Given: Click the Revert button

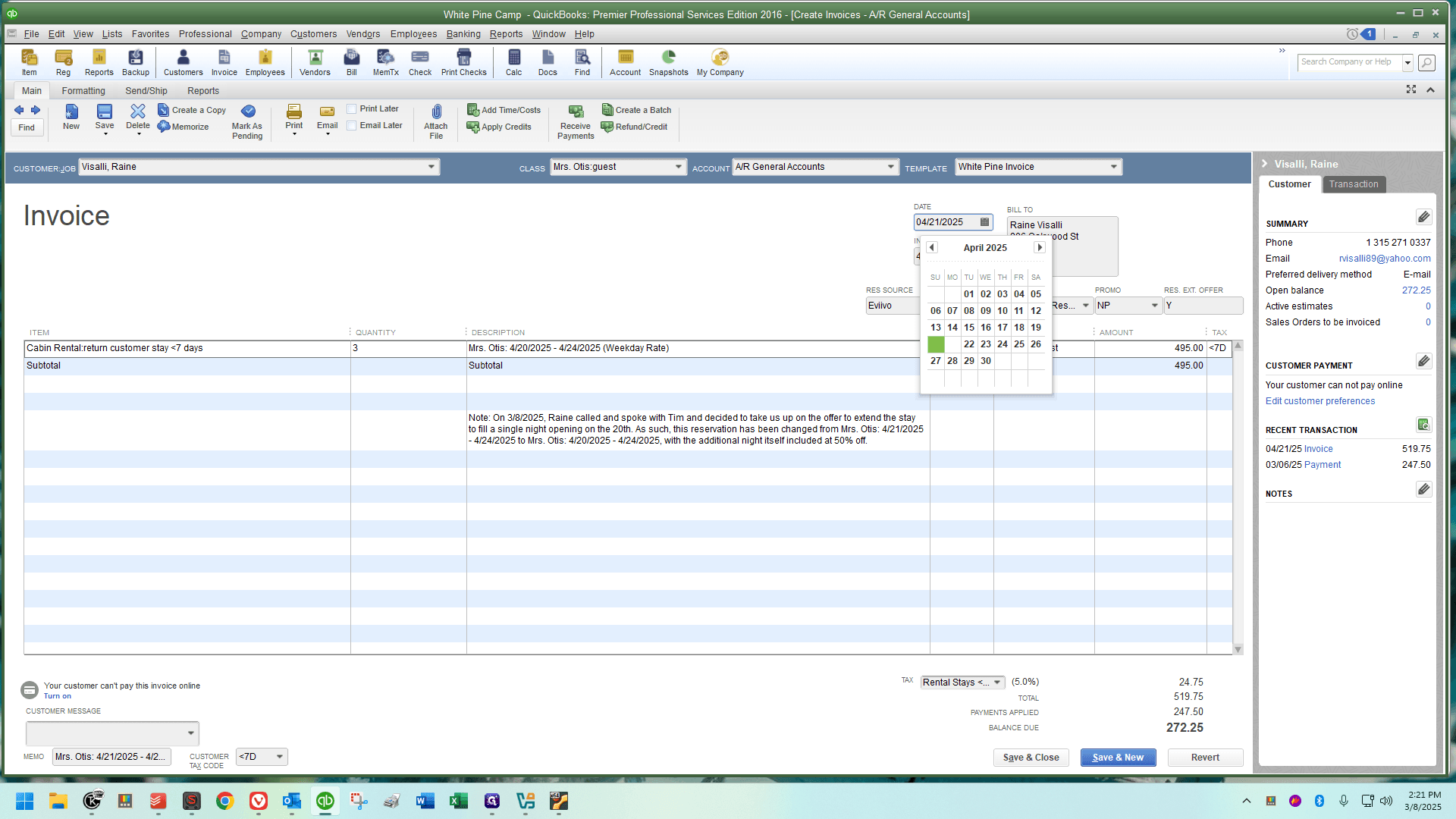Looking at the screenshot, I should 1205,758.
